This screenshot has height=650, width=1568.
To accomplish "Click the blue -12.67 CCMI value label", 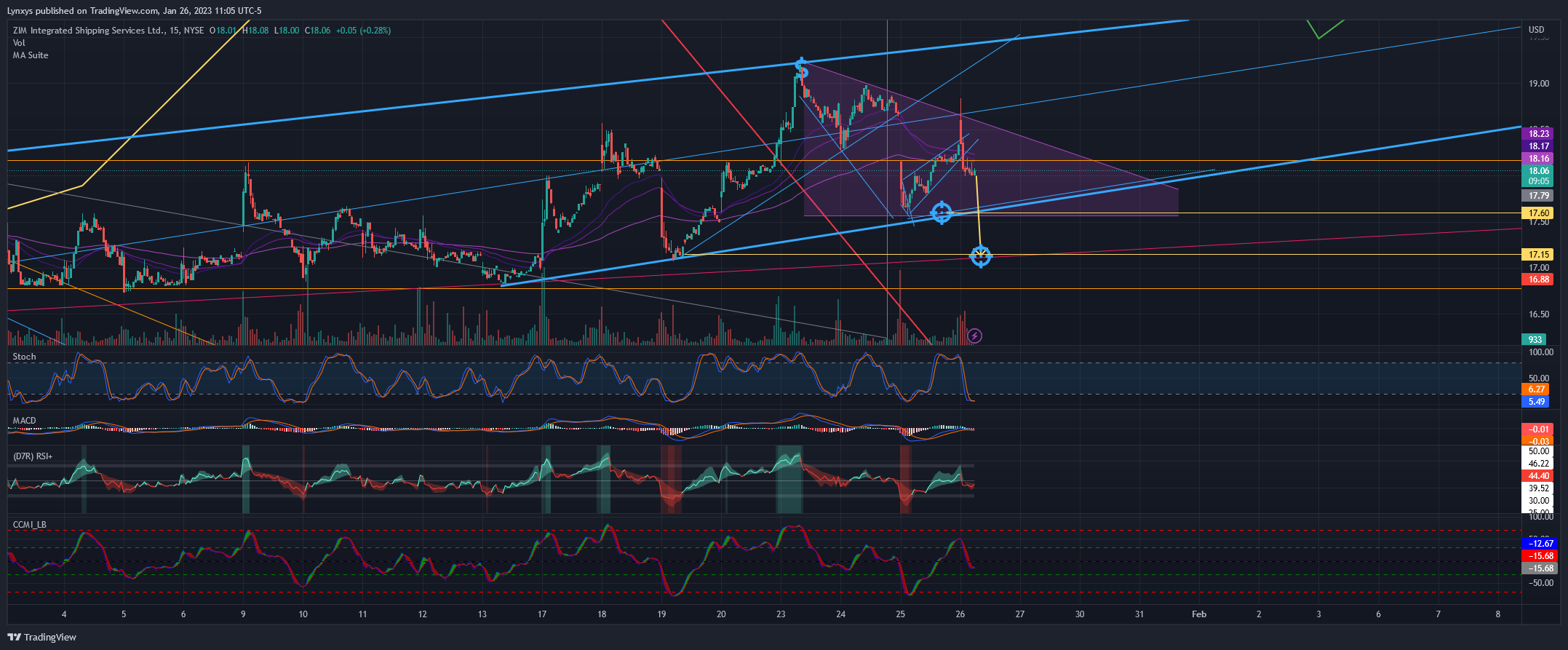I will 1540,544.
